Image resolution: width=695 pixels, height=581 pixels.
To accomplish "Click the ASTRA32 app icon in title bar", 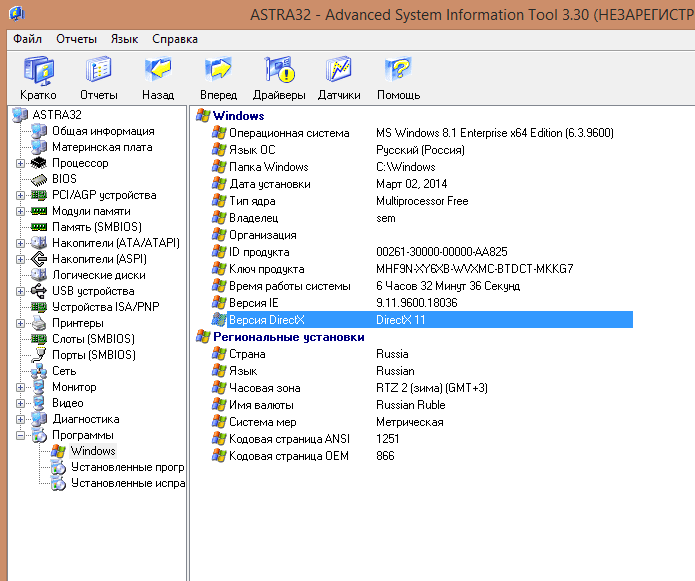I will [17, 14].
